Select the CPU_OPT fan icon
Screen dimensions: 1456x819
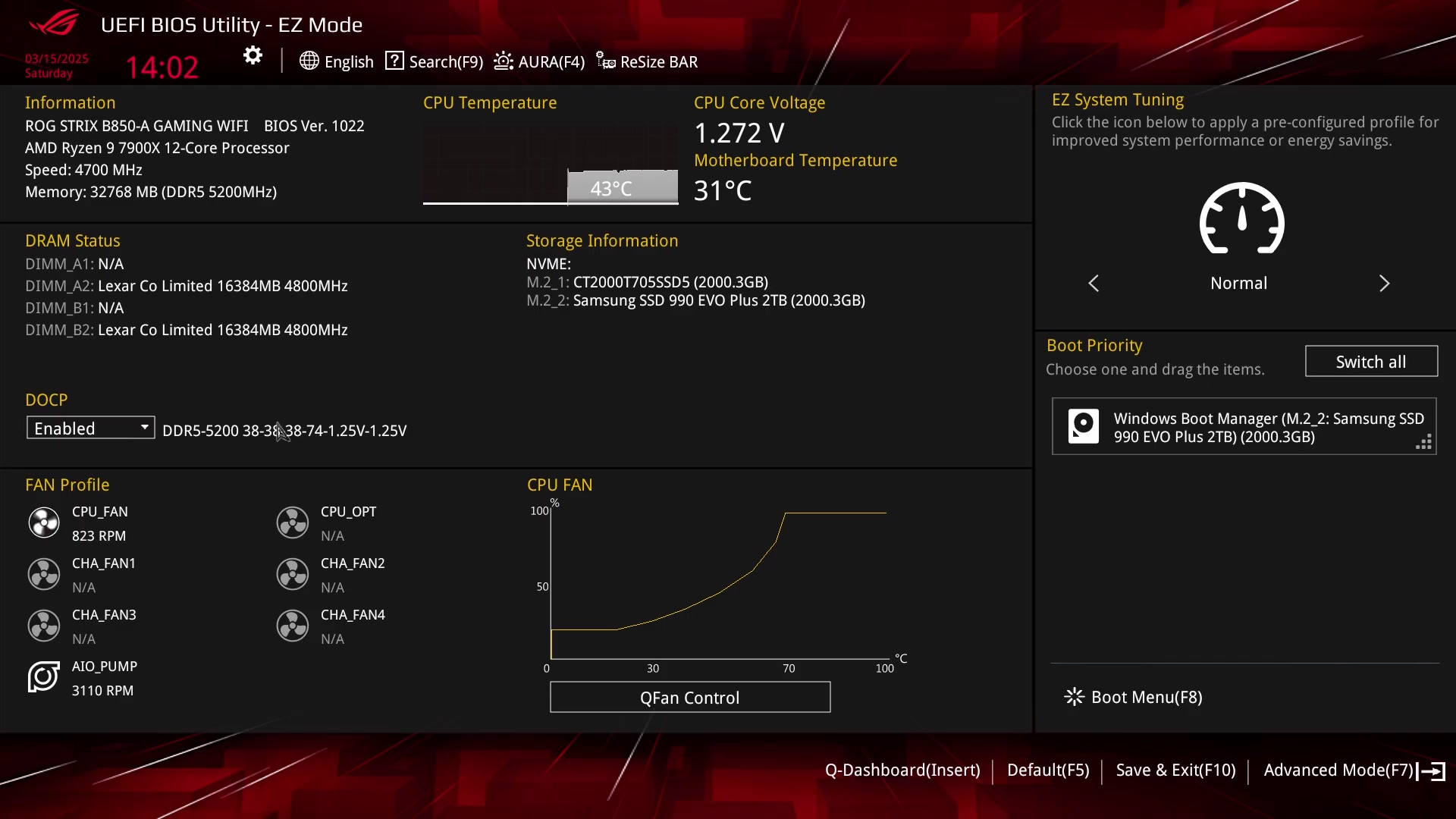coord(293,522)
